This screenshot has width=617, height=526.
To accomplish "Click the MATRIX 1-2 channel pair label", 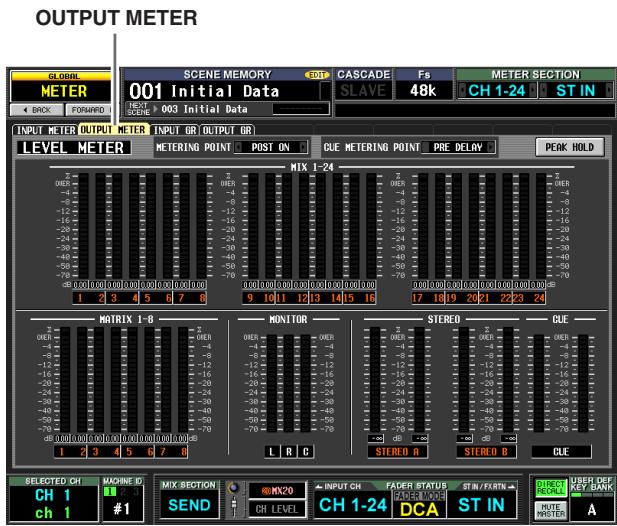I will [x=71, y=452].
